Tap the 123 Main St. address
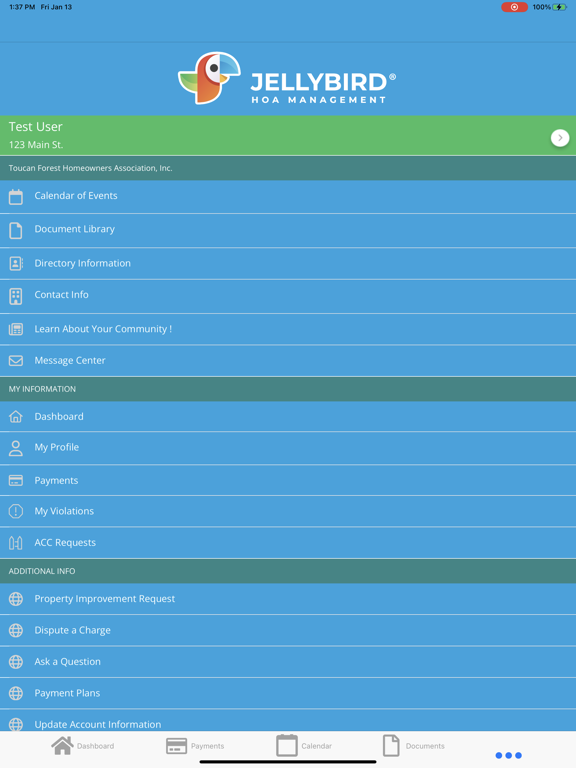This screenshot has width=576, height=768. click(36, 144)
